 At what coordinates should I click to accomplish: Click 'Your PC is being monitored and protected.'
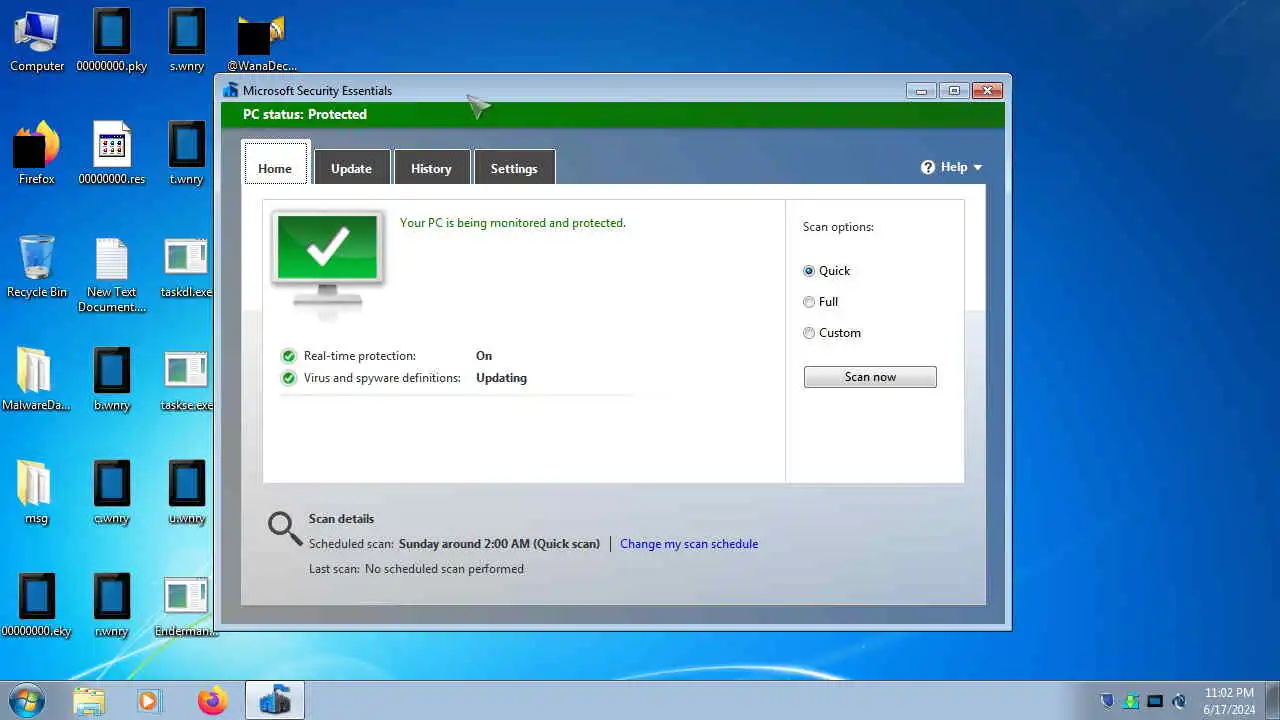tap(513, 223)
